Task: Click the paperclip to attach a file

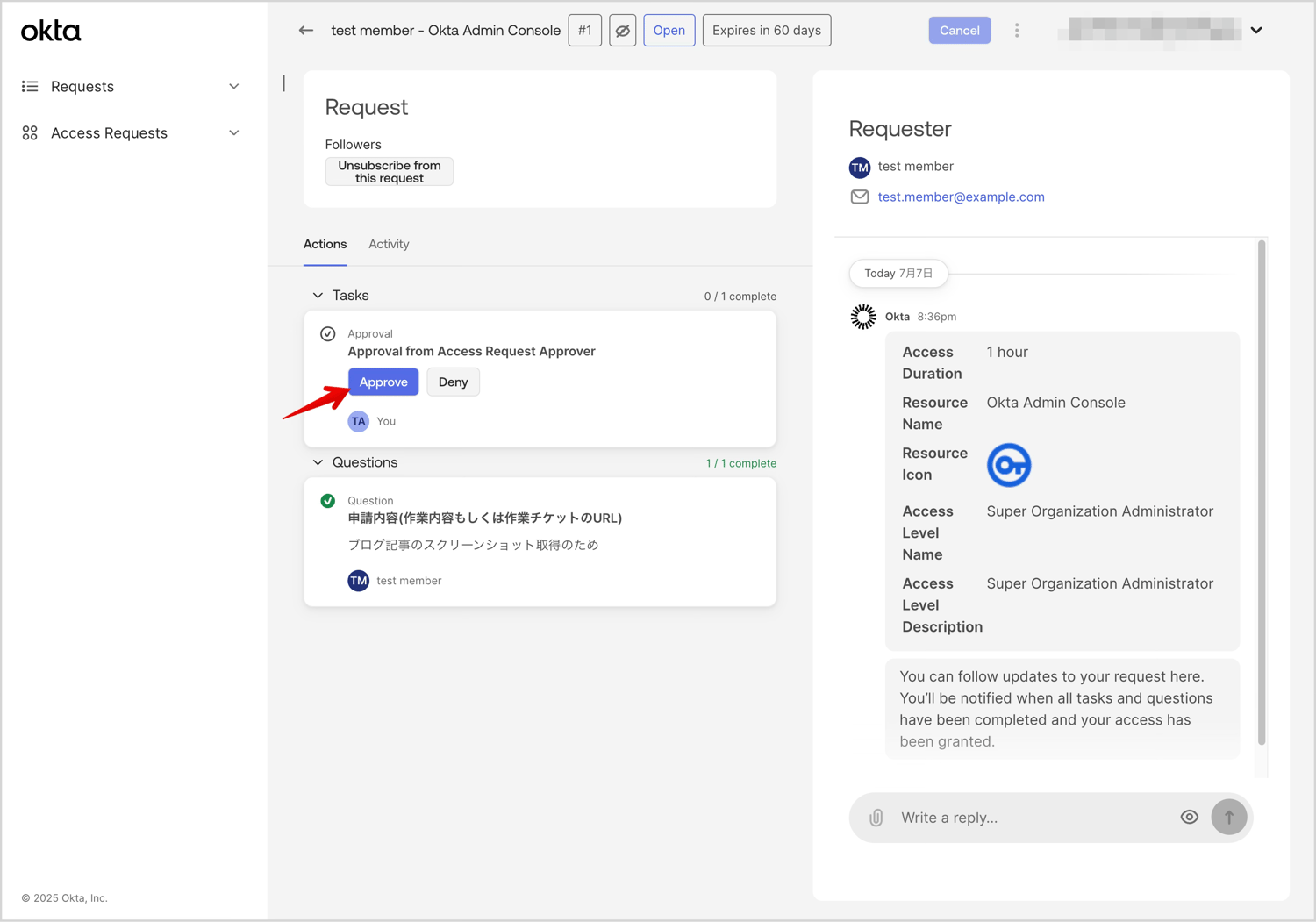Action: [876, 817]
